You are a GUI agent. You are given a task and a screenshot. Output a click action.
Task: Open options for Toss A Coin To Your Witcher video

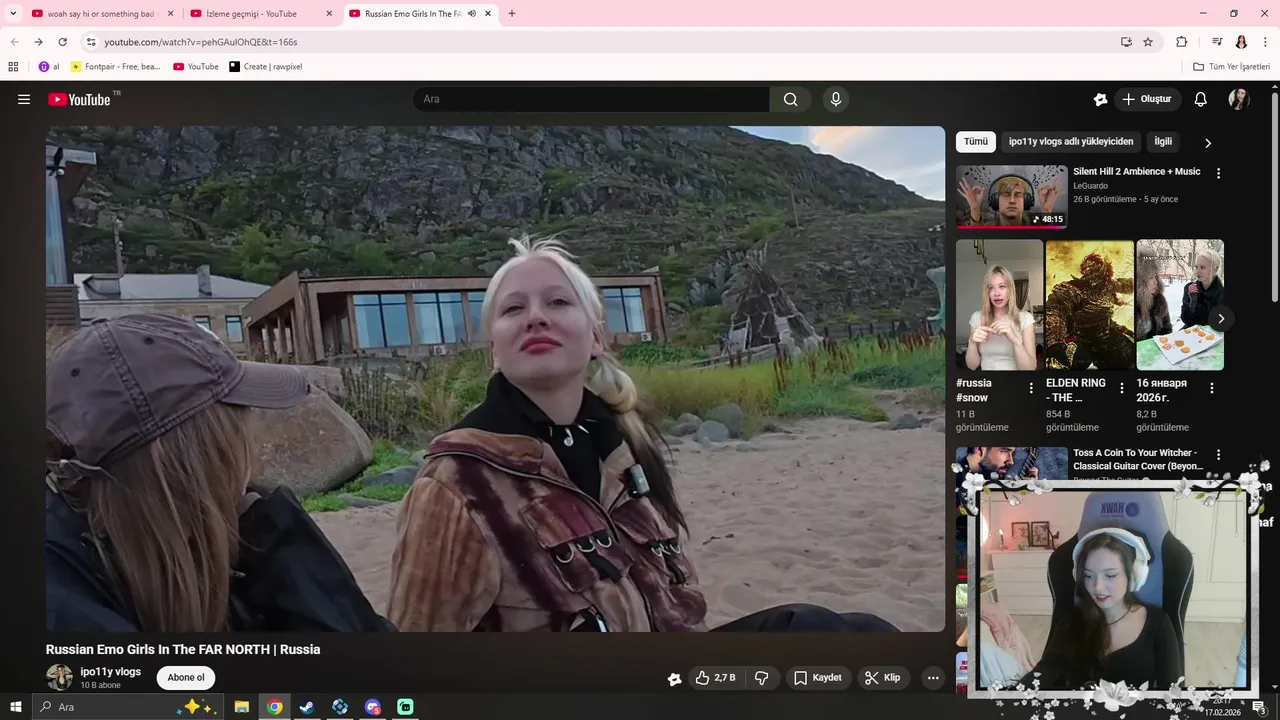click(1218, 454)
